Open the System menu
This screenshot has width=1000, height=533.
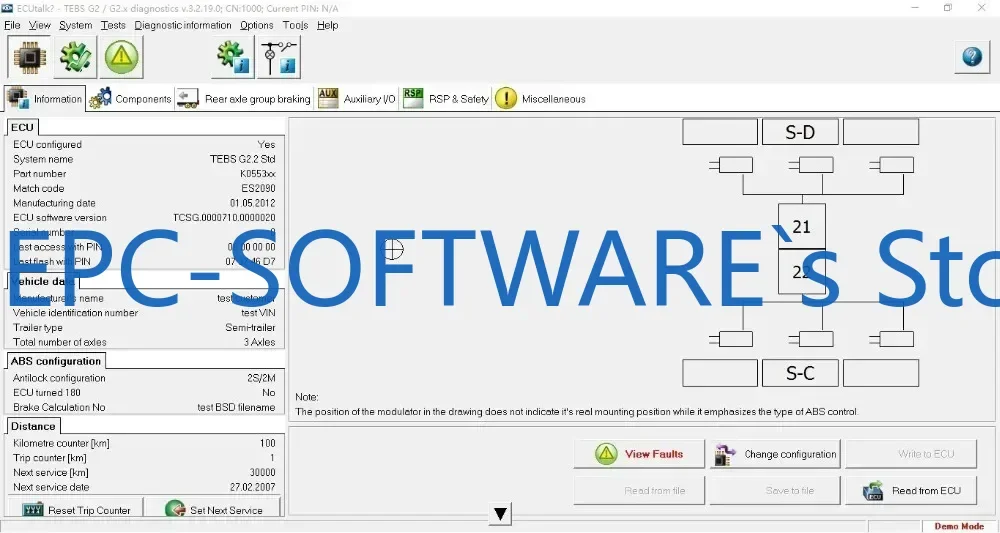tap(75, 26)
